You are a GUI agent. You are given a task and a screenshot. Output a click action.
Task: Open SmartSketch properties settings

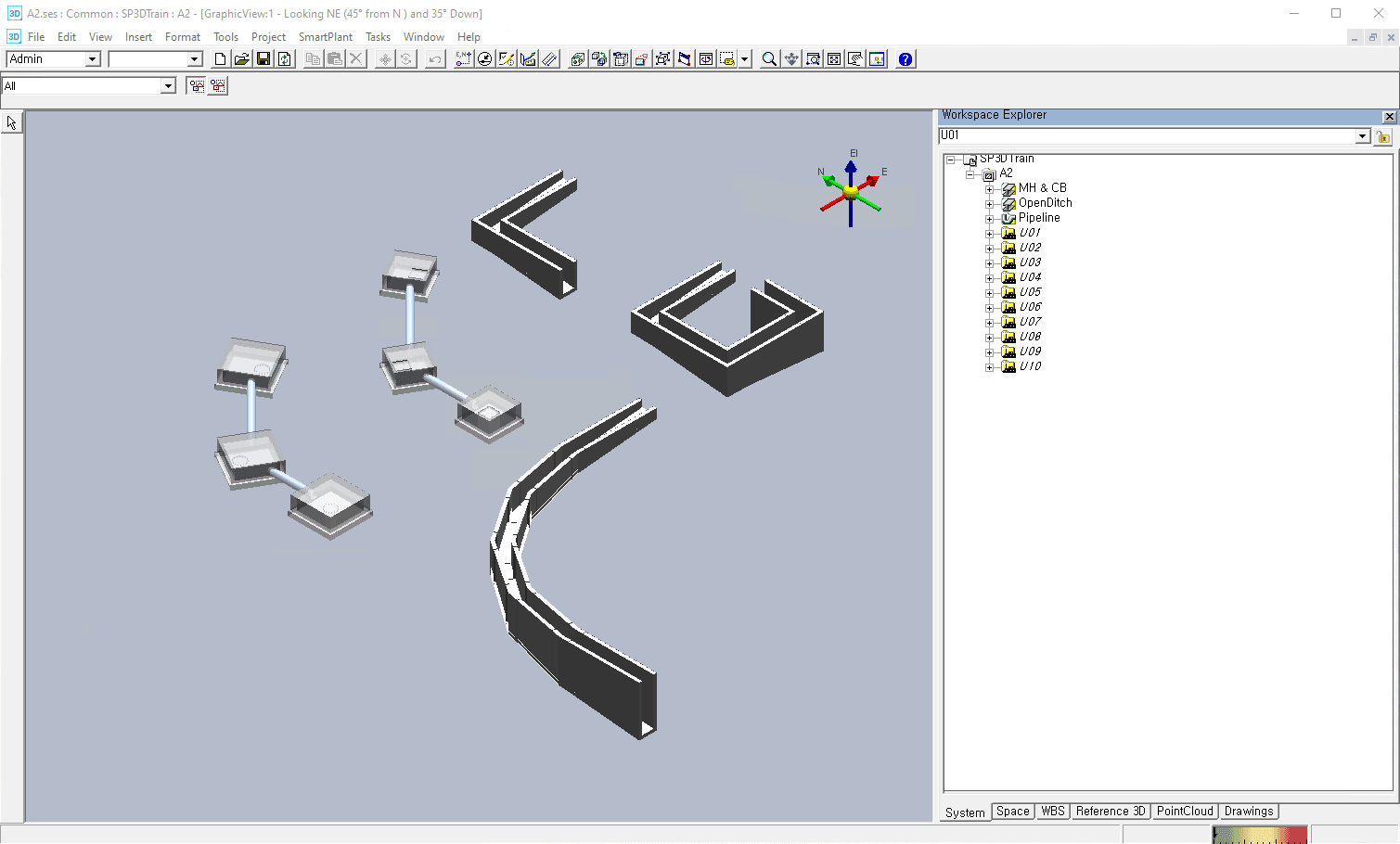[x=506, y=58]
